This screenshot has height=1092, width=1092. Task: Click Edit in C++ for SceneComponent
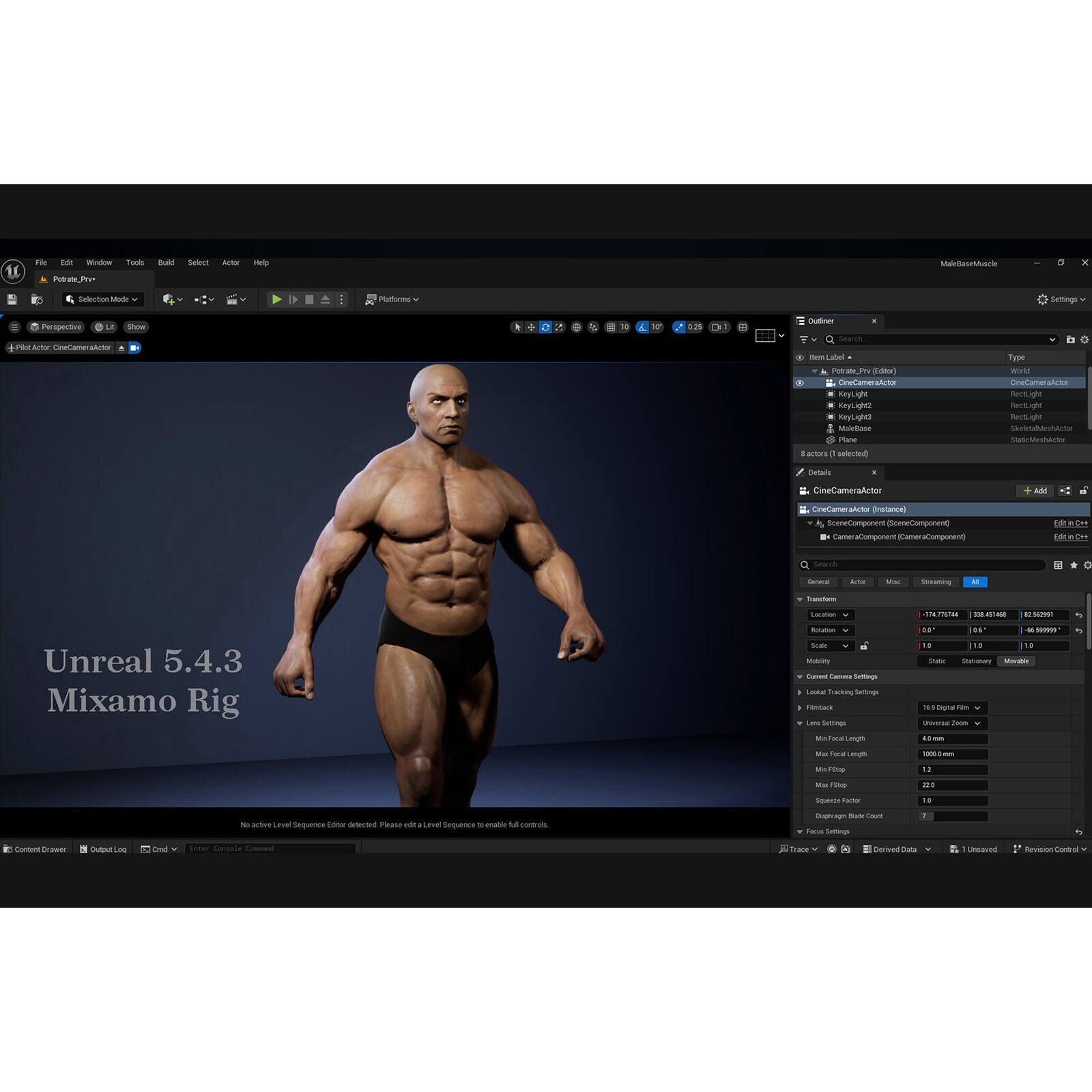[1071, 523]
